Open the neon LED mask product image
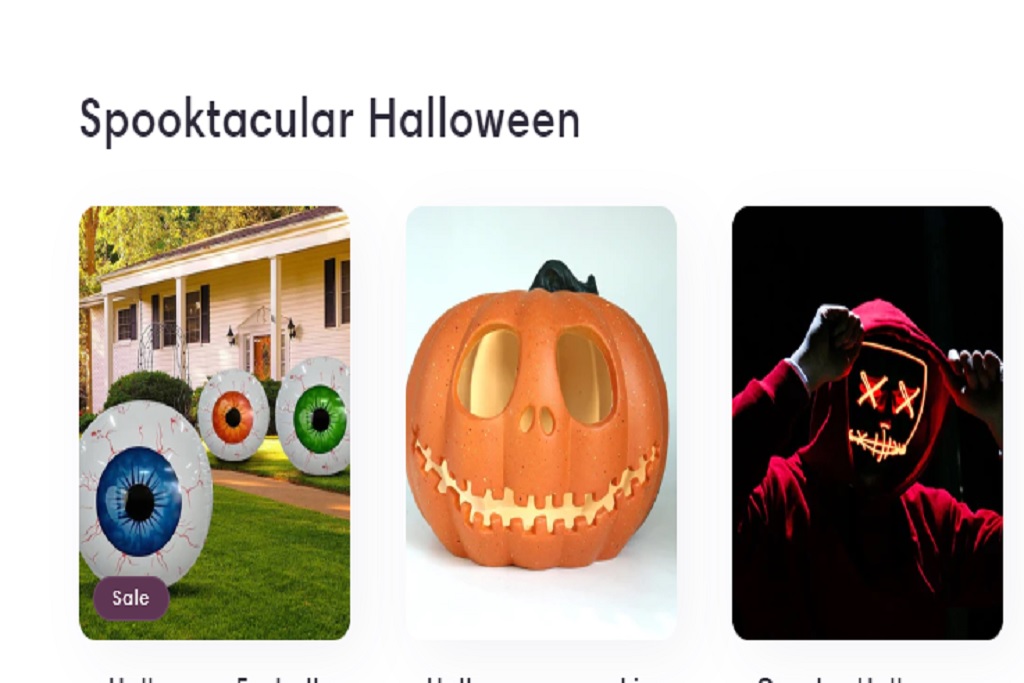This screenshot has width=1024, height=683. point(867,422)
